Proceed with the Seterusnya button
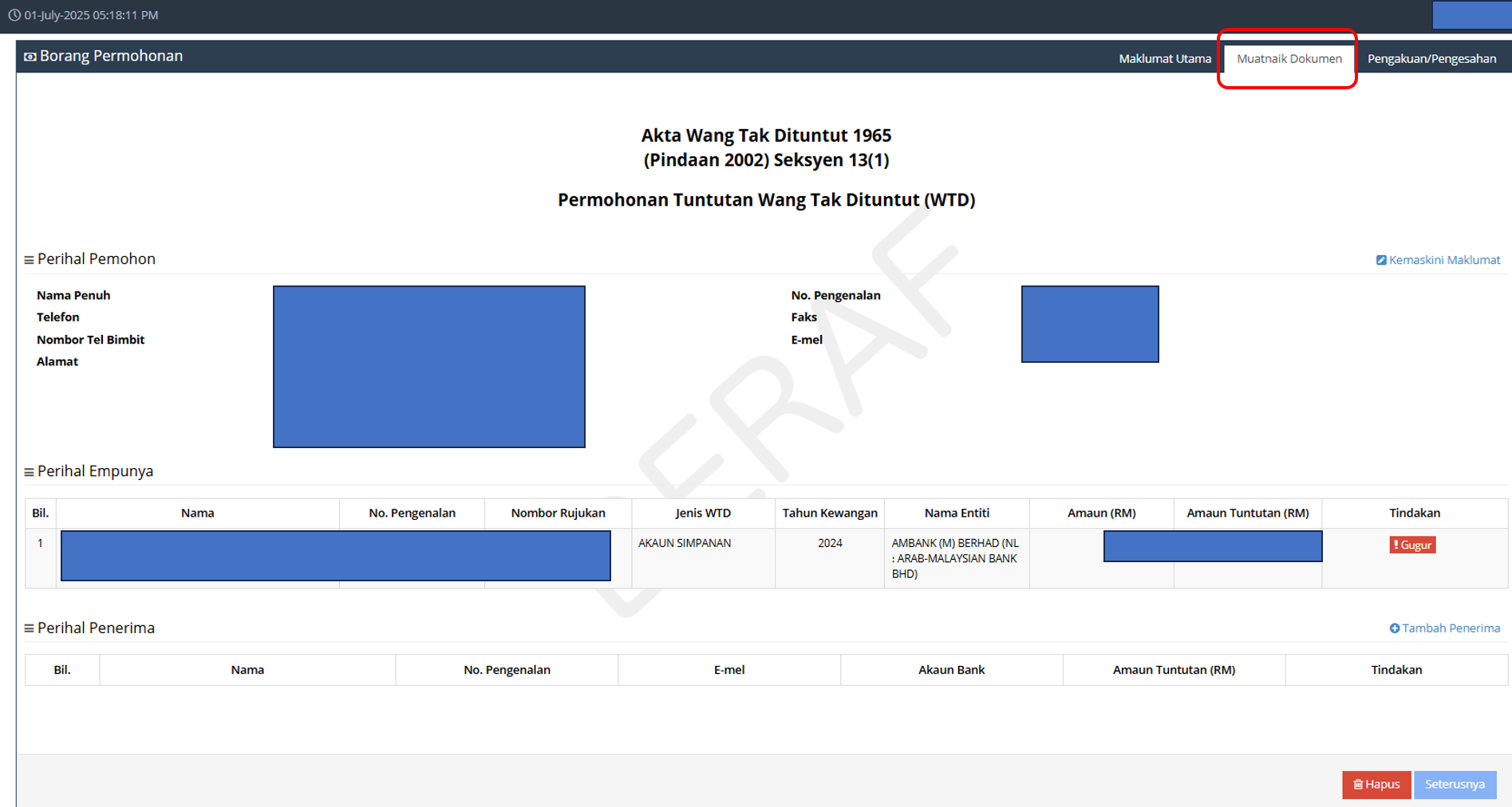 pos(1455,785)
